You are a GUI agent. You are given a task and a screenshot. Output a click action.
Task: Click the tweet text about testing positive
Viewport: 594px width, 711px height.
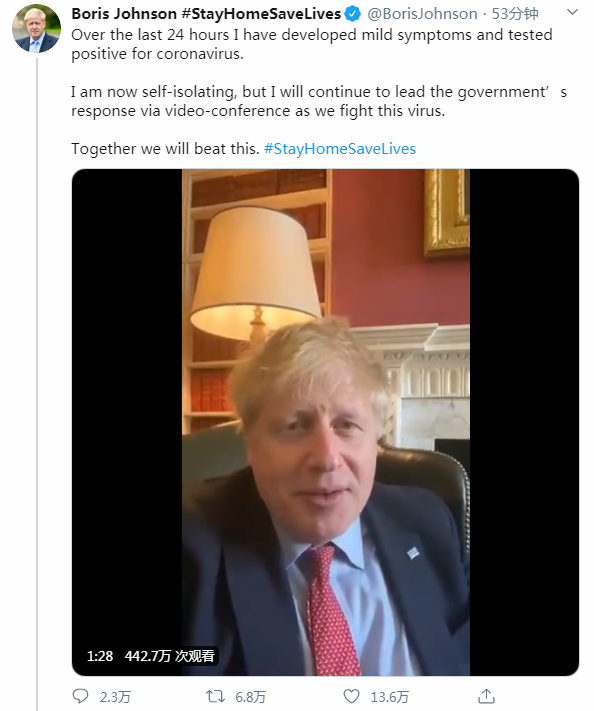(312, 44)
